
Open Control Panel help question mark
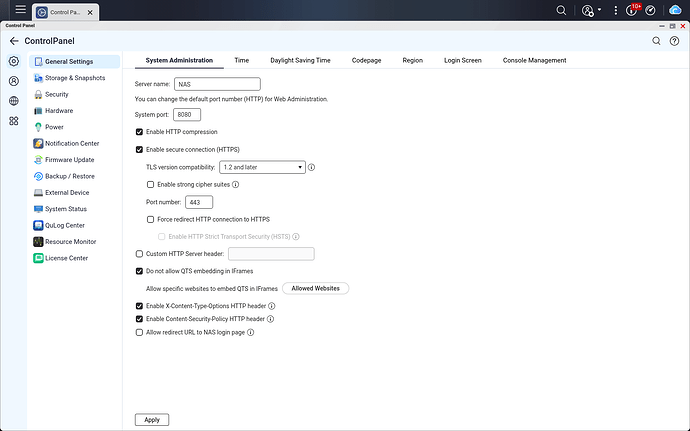[674, 41]
